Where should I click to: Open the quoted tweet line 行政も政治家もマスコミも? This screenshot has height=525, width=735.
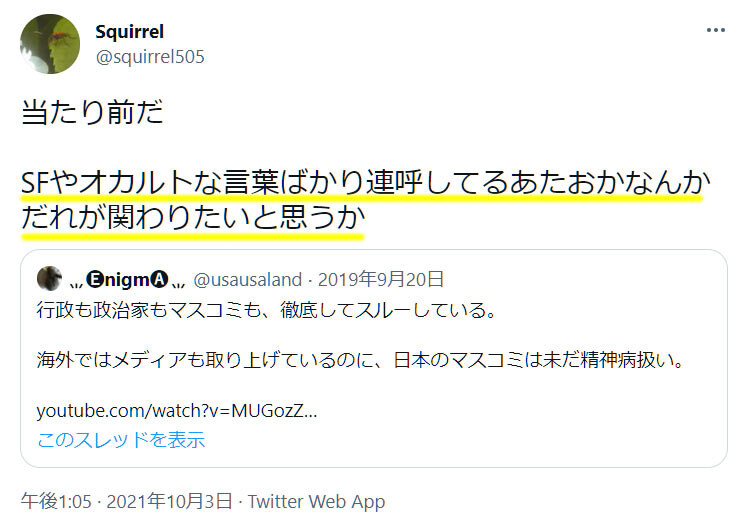pos(266,310)
